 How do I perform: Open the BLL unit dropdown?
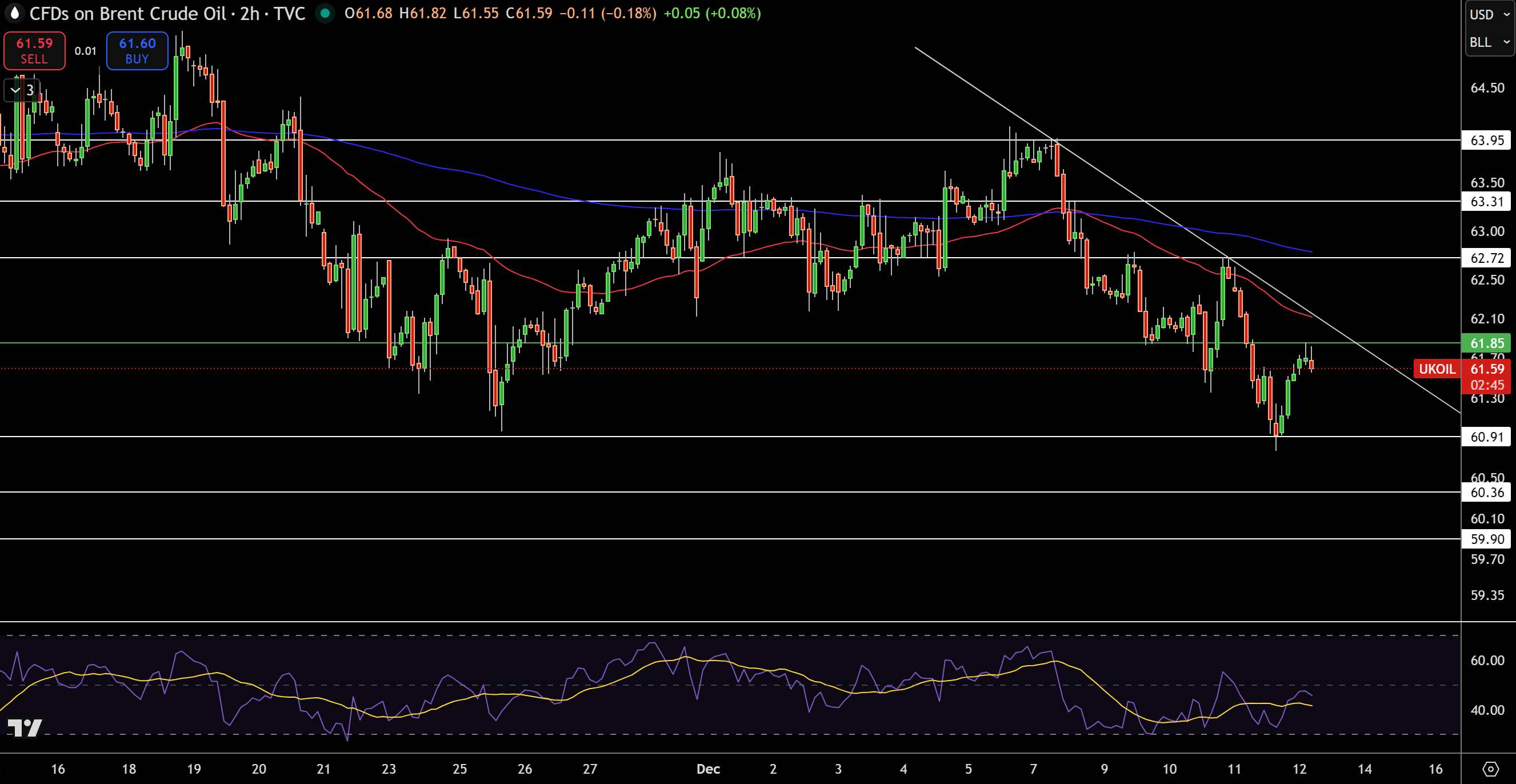(x=1490, y=42)
